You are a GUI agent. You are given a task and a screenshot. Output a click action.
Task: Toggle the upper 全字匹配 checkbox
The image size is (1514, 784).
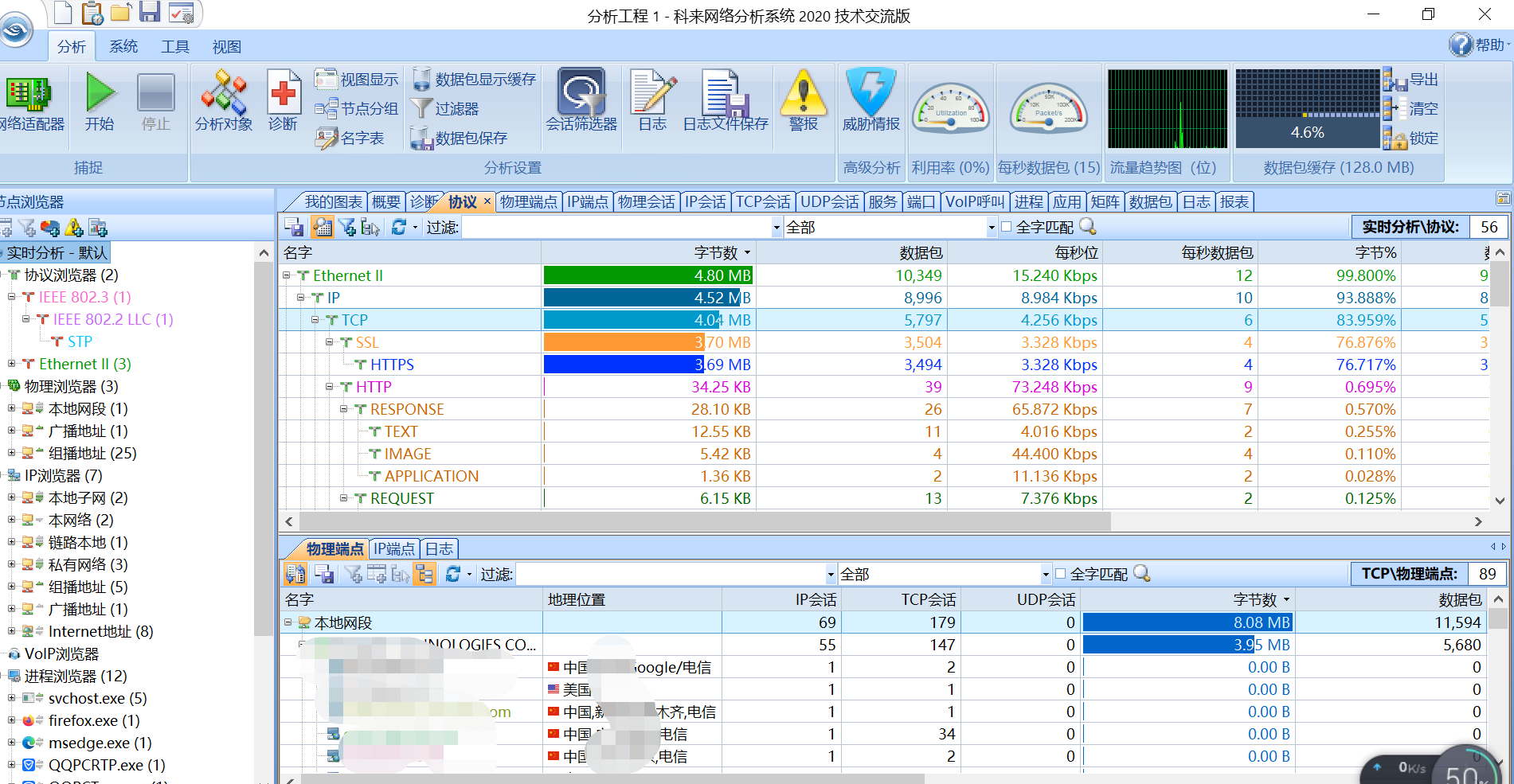pos(1007,227)
